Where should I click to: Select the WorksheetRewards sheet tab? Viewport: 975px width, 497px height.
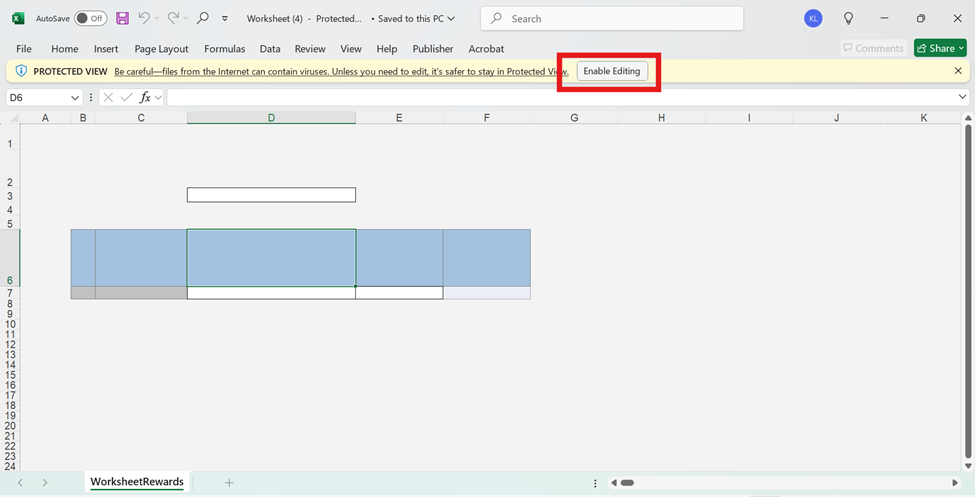click(137, 482)
